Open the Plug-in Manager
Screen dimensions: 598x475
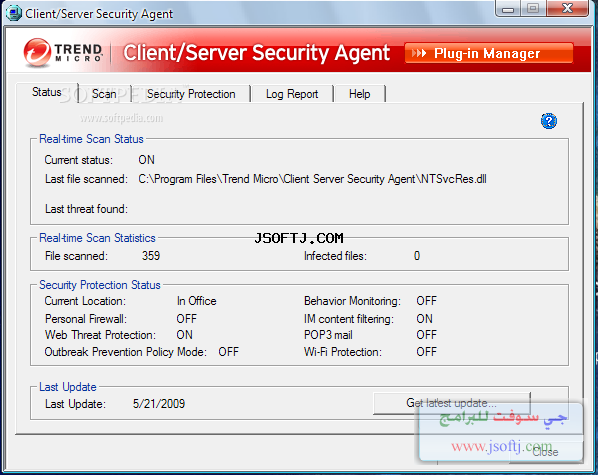click(489, 53)
